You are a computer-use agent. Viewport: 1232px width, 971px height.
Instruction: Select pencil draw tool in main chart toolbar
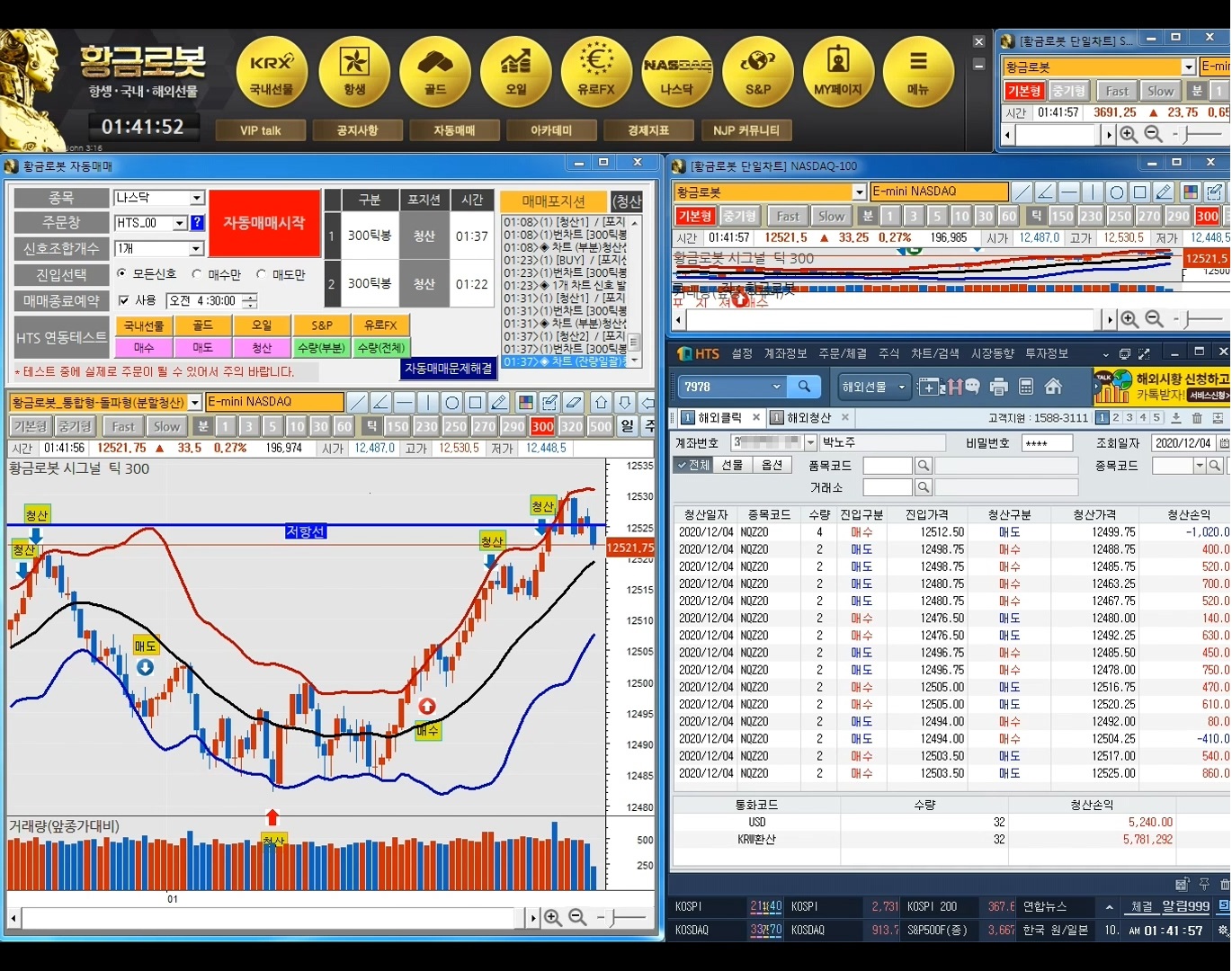499,402
